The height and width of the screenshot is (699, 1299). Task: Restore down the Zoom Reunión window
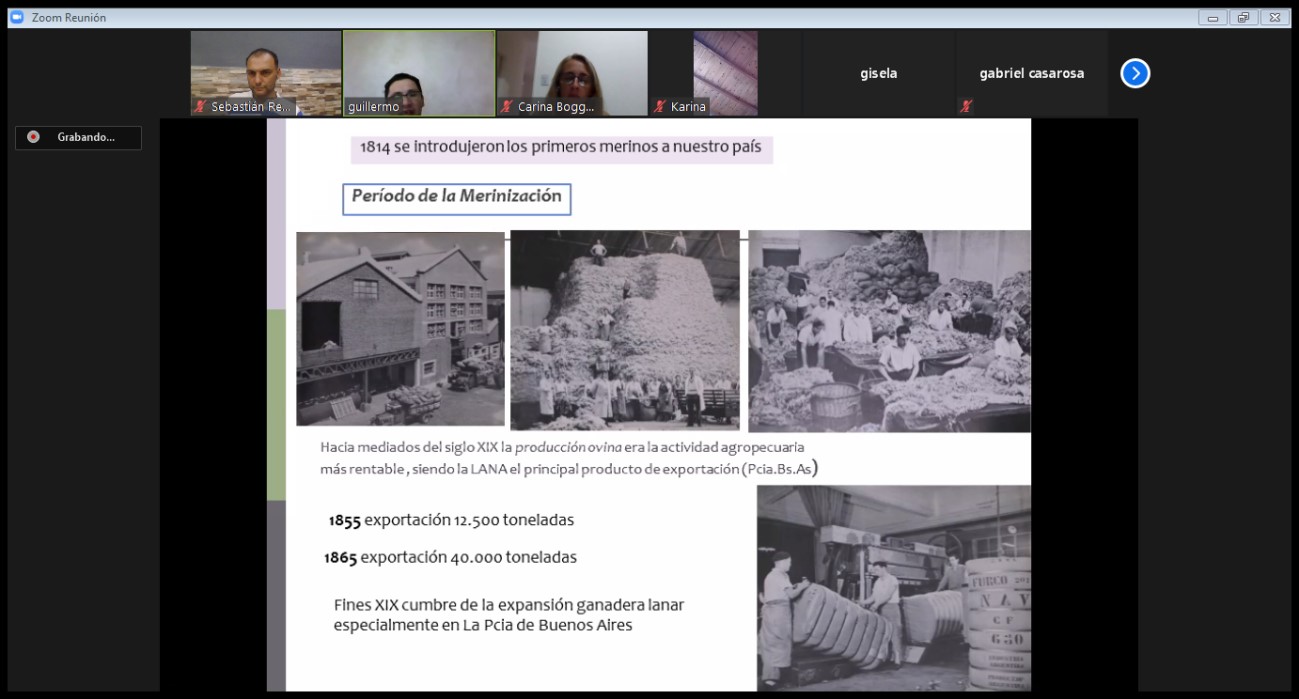pos(1242,17)
